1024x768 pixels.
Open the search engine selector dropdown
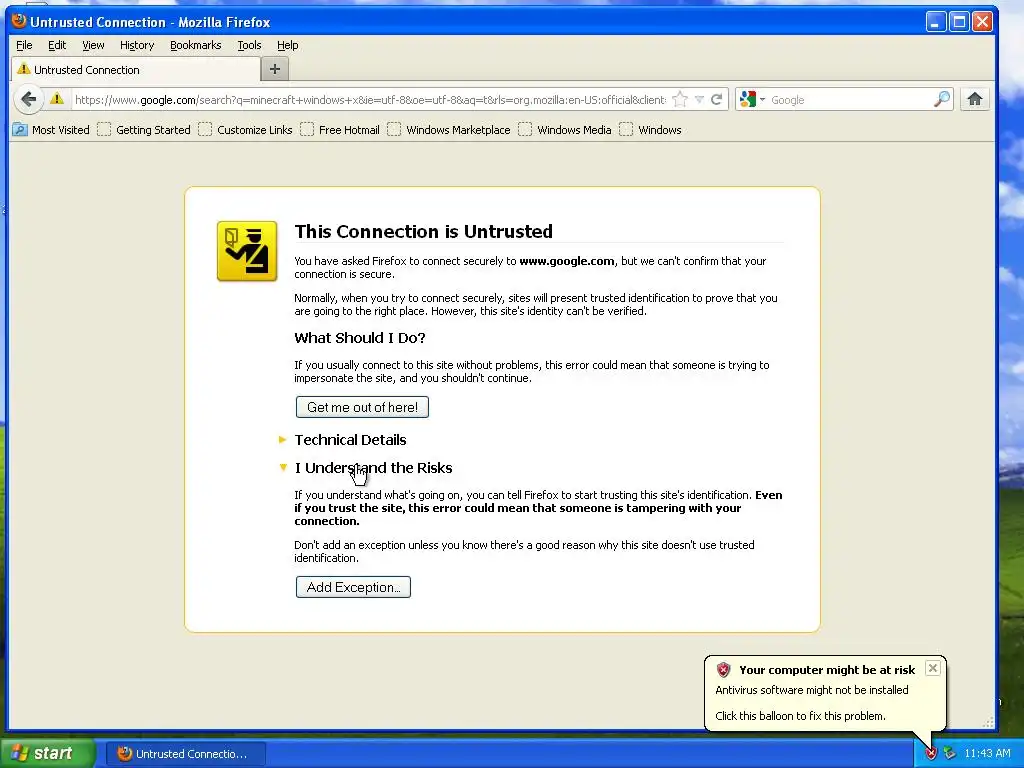pyautogui.click(x=752, y=99)
